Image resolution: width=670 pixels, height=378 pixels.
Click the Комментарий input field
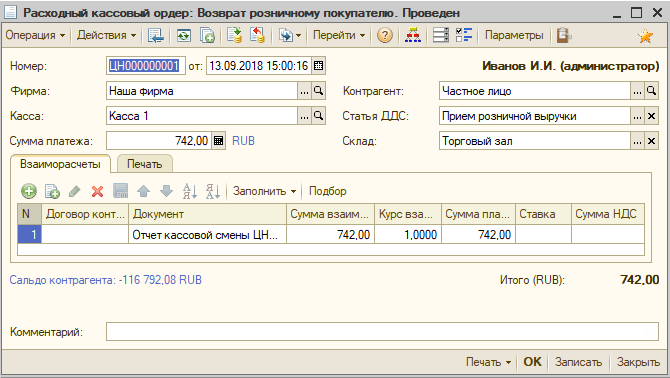(382, 332)
